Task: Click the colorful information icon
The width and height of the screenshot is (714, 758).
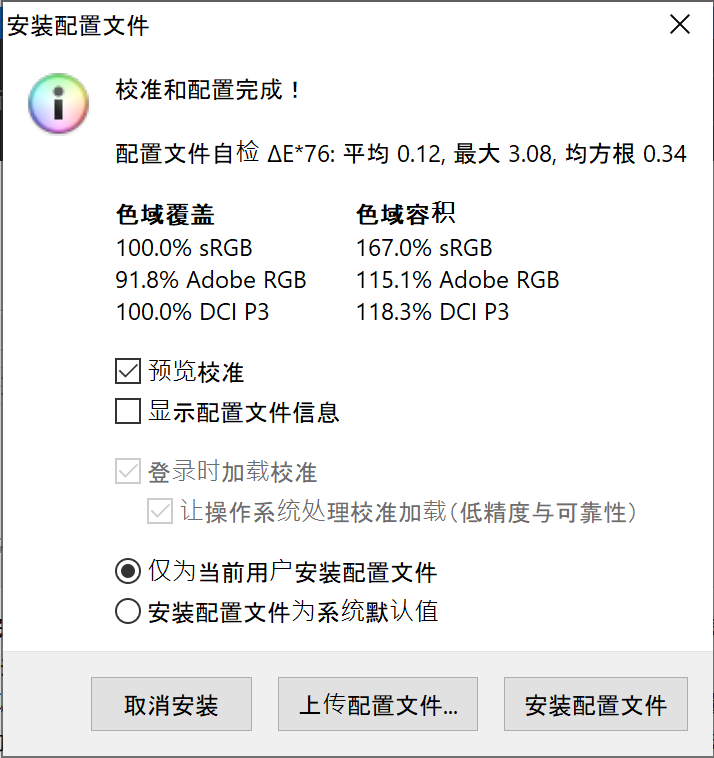Action: pyautogui.click(x=58, y=103)
